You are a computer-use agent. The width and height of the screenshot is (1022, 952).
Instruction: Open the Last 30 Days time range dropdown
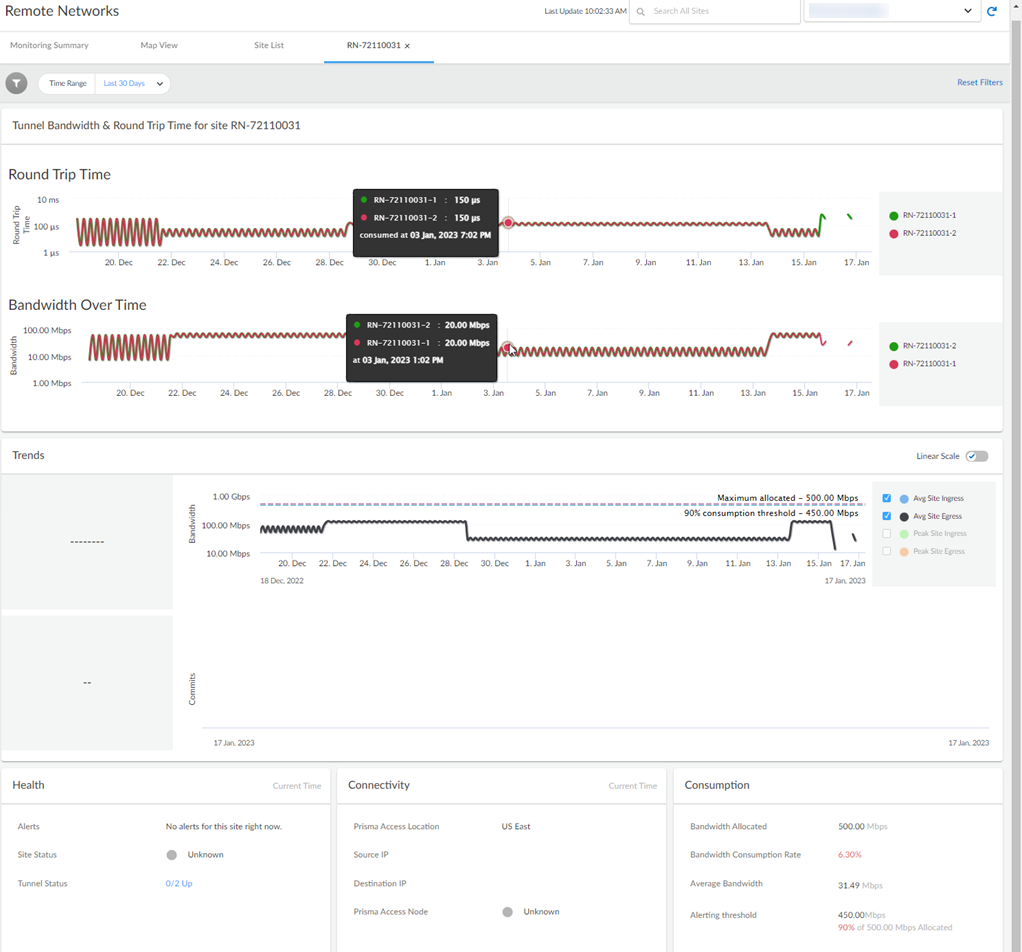click(133, 84)
